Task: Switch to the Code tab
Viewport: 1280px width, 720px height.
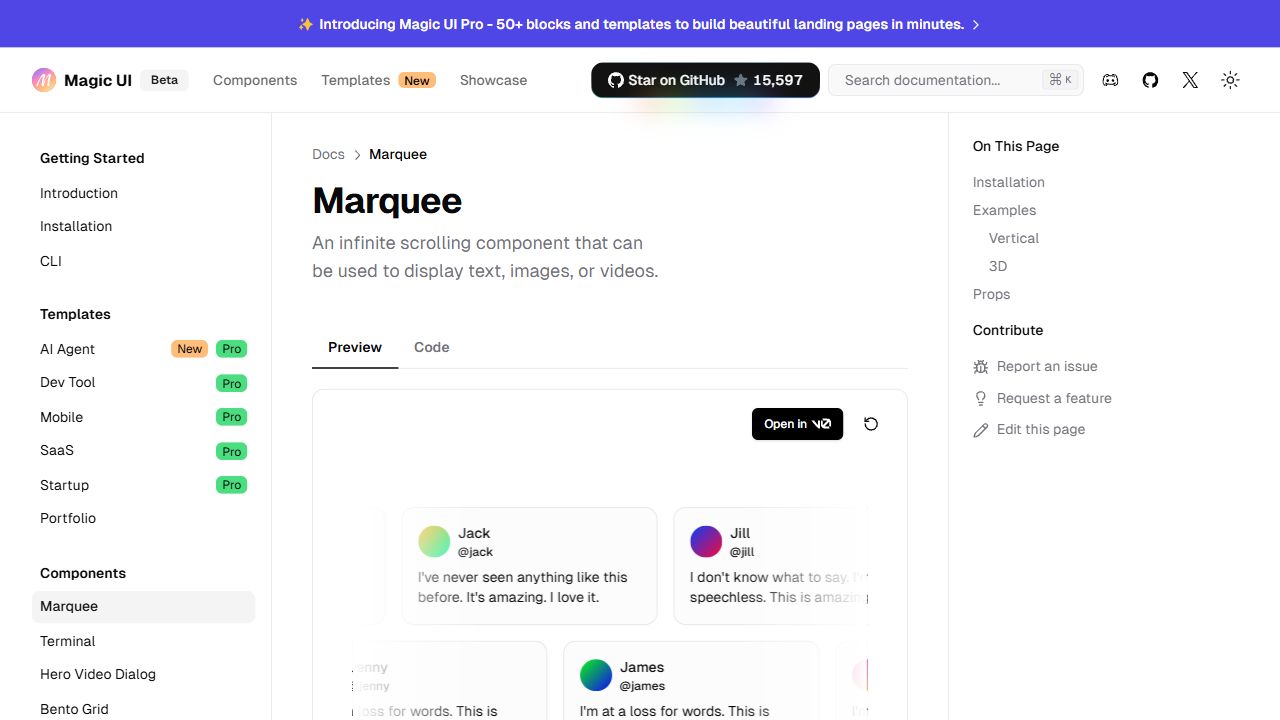Action: 432,347
